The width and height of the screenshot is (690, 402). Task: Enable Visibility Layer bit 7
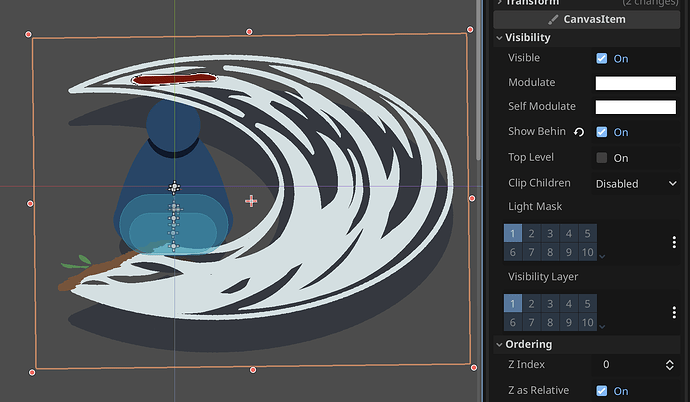(531, 322)
